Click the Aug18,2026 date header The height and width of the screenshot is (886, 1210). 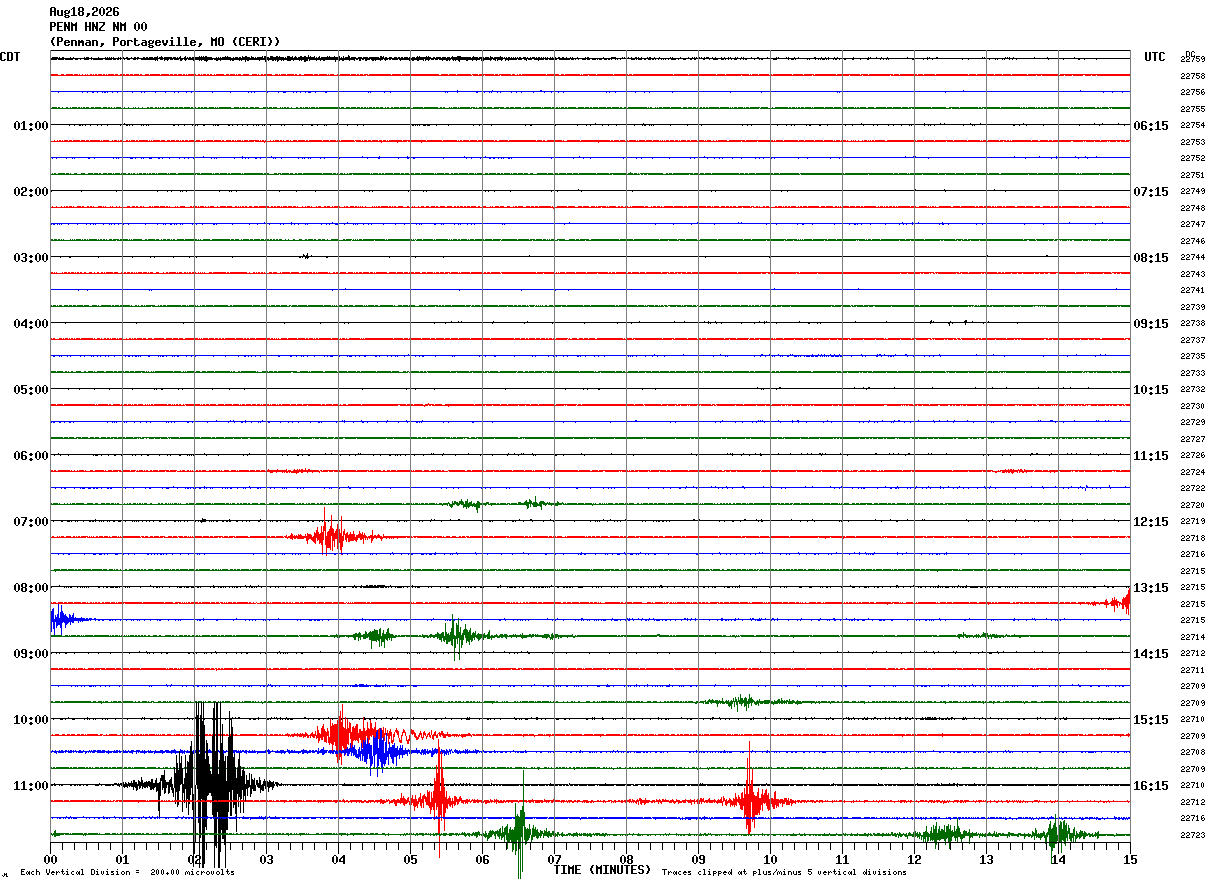(x=84, y=12)
